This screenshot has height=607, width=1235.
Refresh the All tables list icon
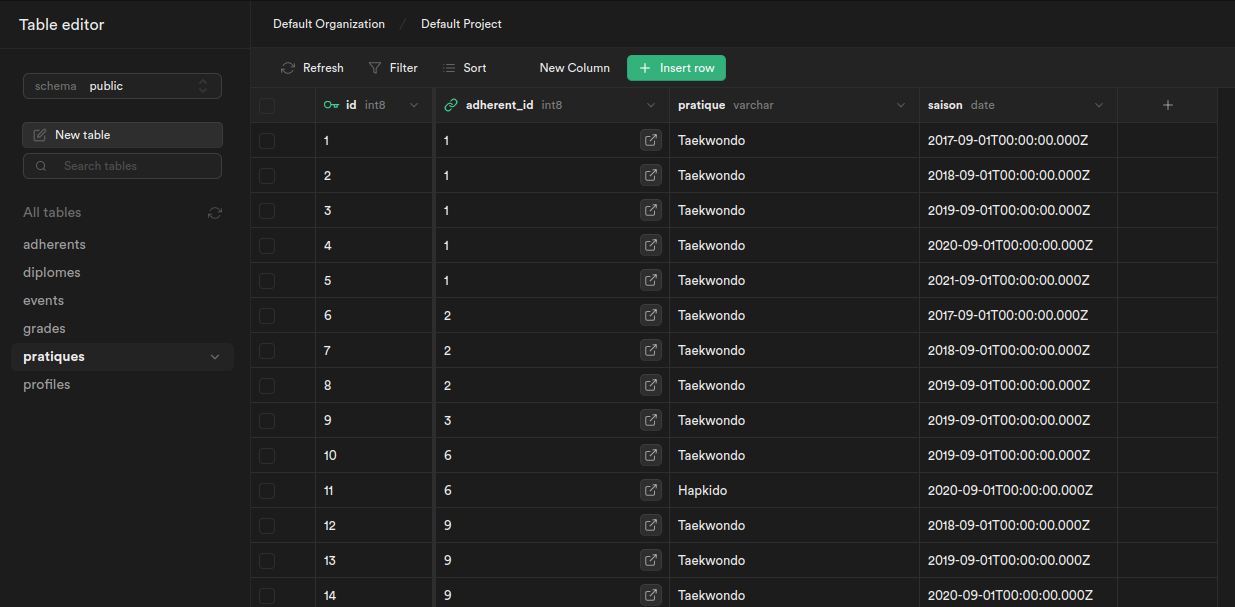[x=215, y=213]
